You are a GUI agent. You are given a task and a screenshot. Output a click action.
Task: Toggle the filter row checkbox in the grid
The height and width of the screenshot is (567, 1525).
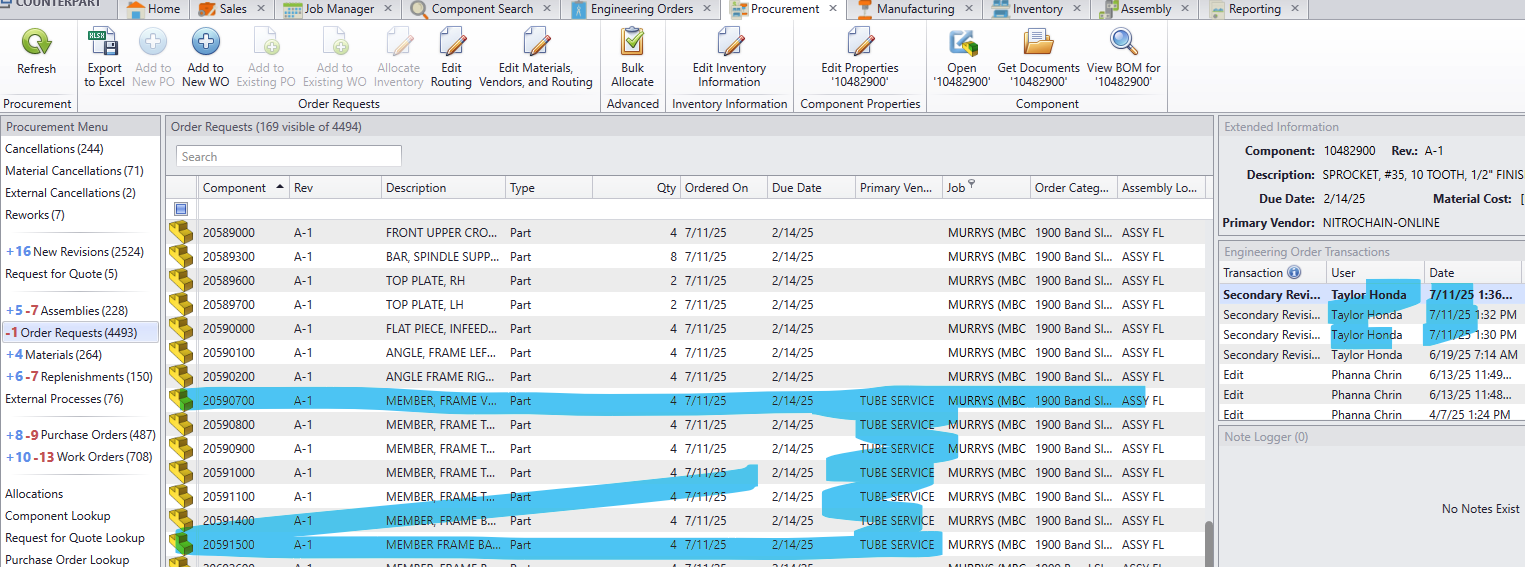[x=181, y=209]
